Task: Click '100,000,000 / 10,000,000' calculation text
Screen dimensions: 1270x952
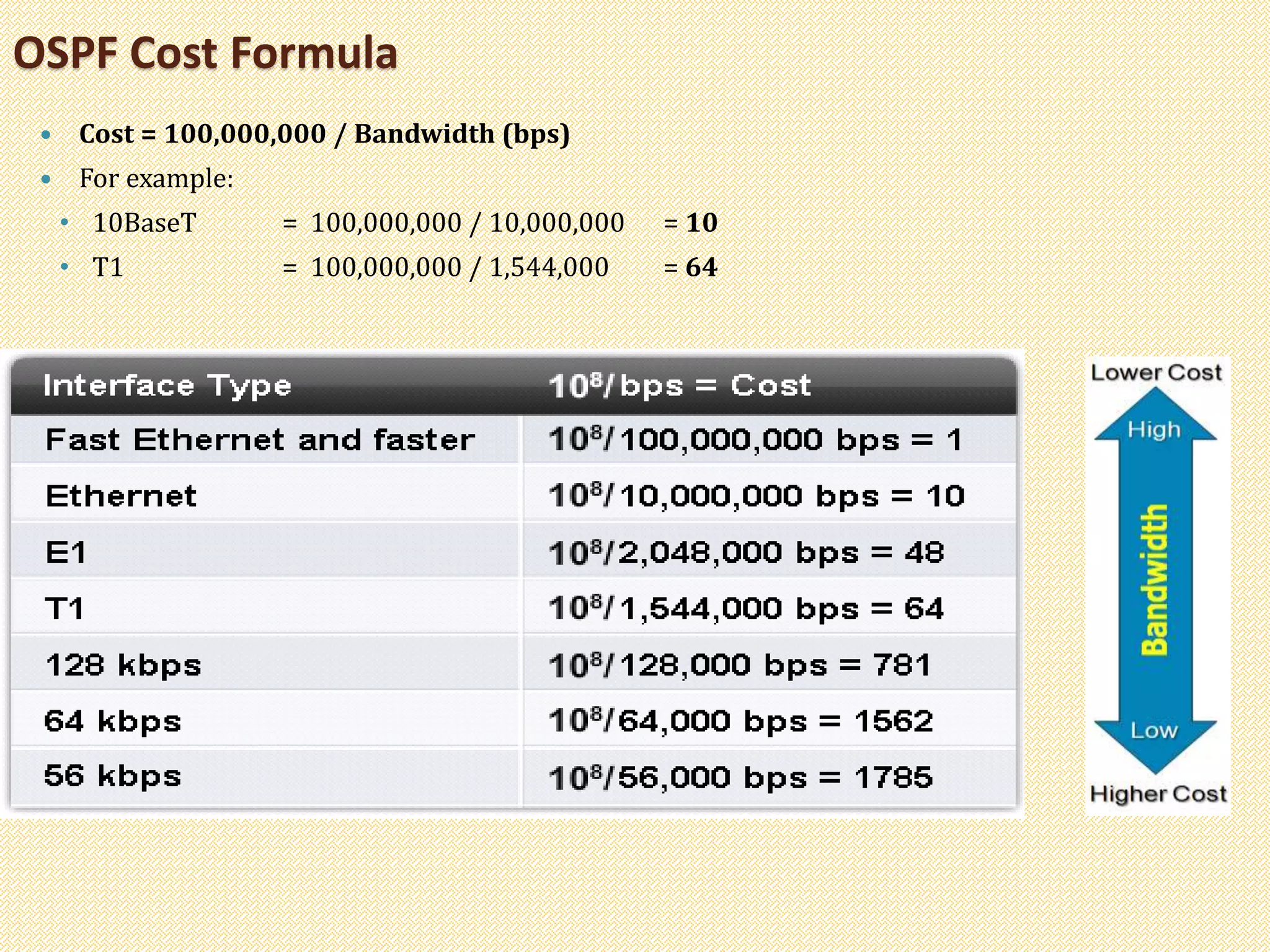Action: tap(468, 223)
